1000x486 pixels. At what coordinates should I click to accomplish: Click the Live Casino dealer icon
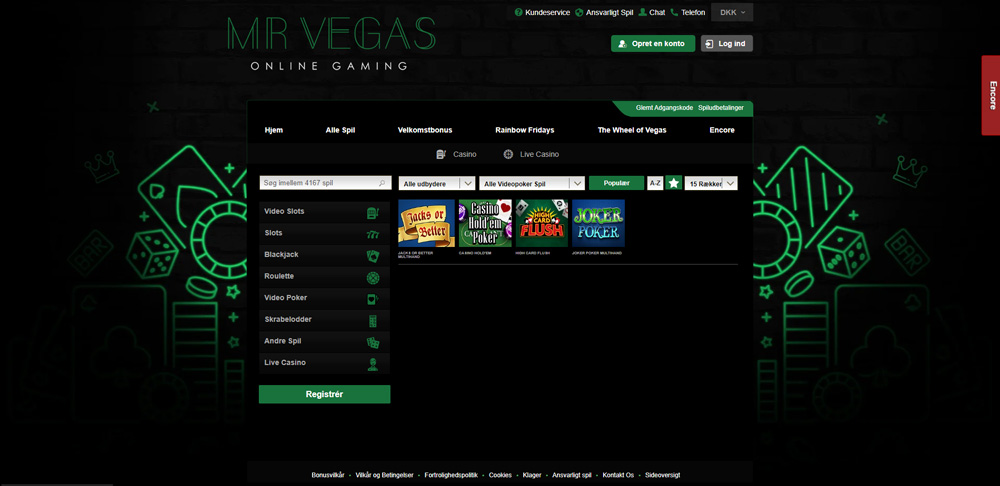coord(373,364)
